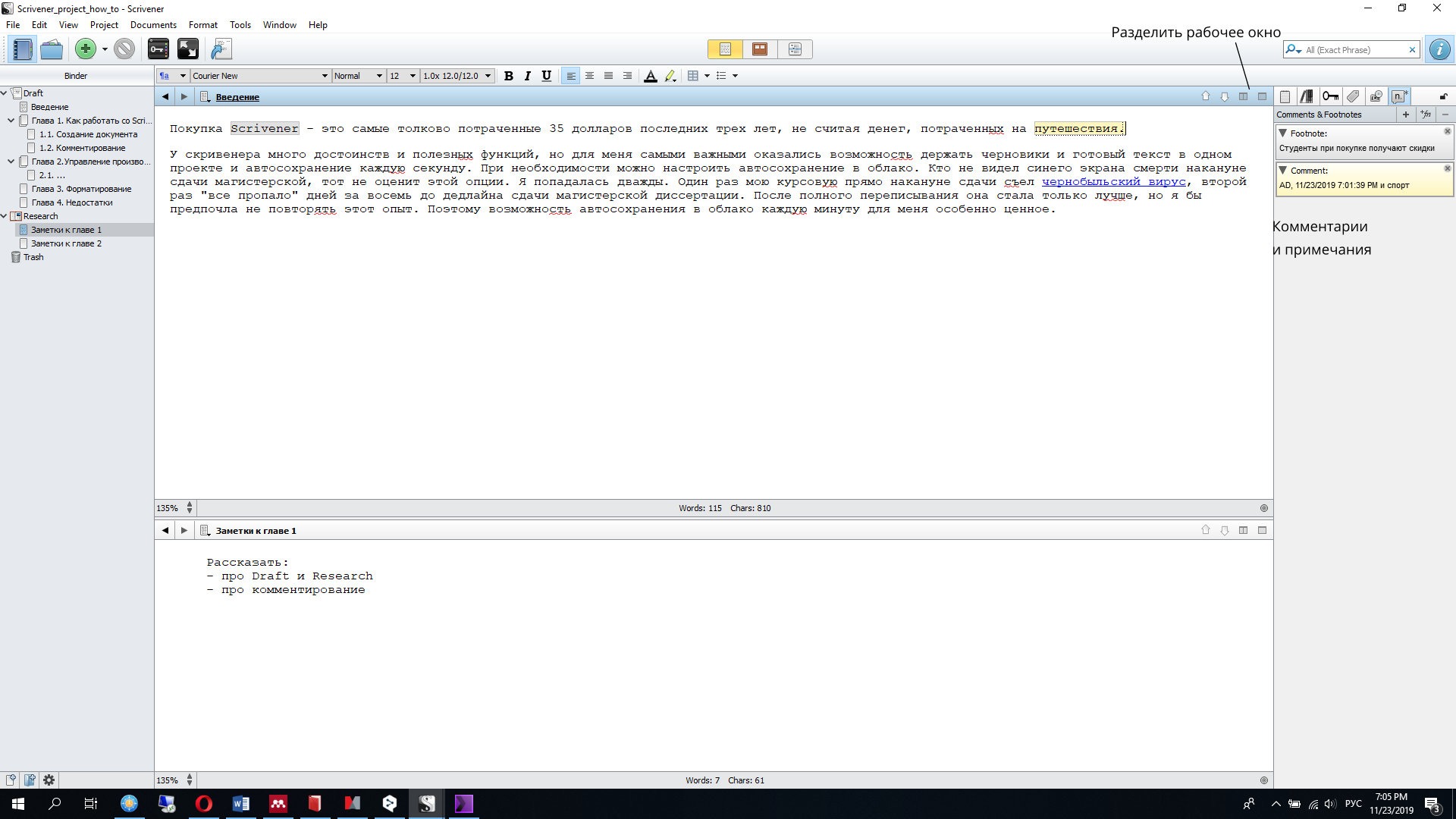Open the Inspector info icon
The height and width of the screenshot is (819, 1456).
pyautogui.click(x=1439, y=49)
